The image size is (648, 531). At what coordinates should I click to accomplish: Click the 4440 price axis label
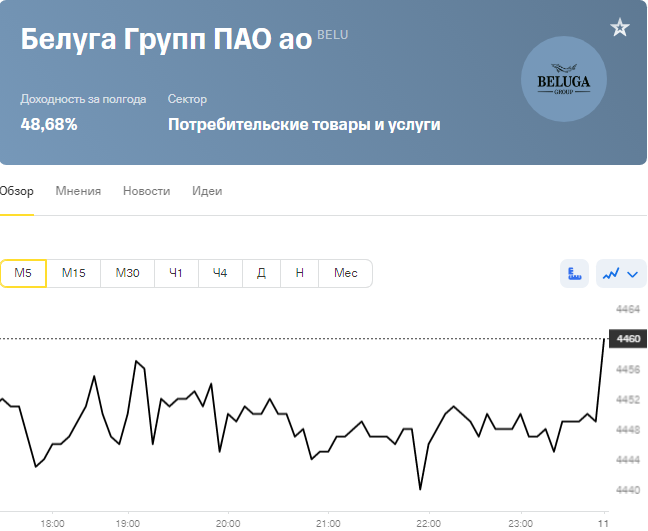click(628, 490)
